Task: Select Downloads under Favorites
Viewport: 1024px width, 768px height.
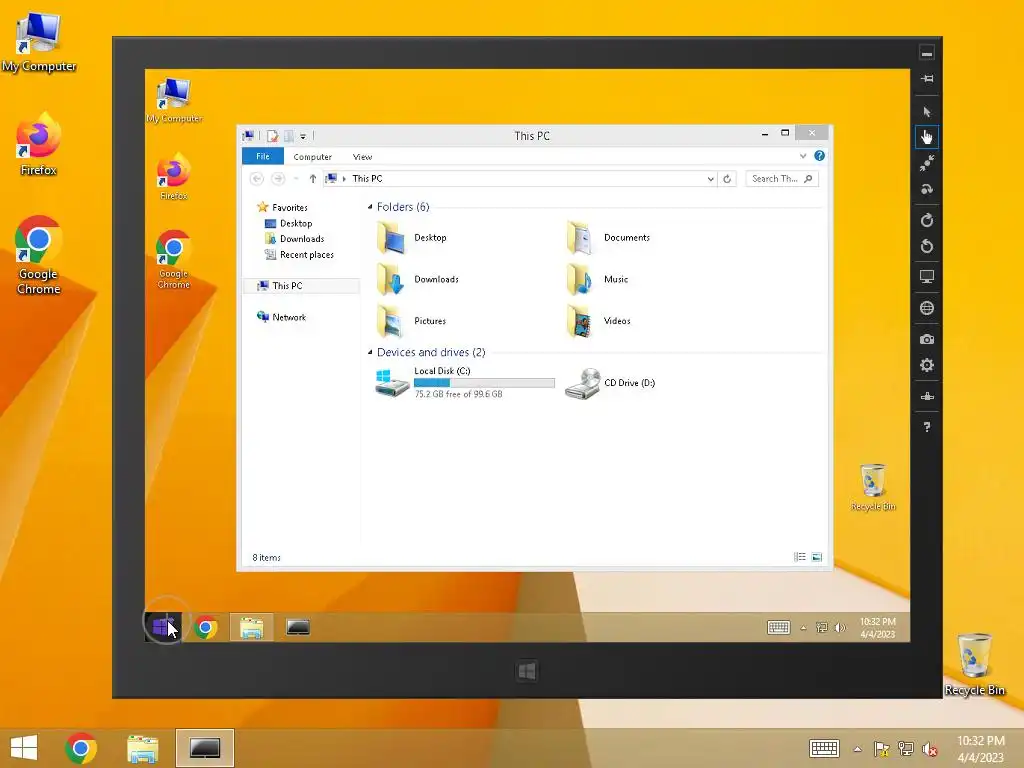Action: (302, 239)
